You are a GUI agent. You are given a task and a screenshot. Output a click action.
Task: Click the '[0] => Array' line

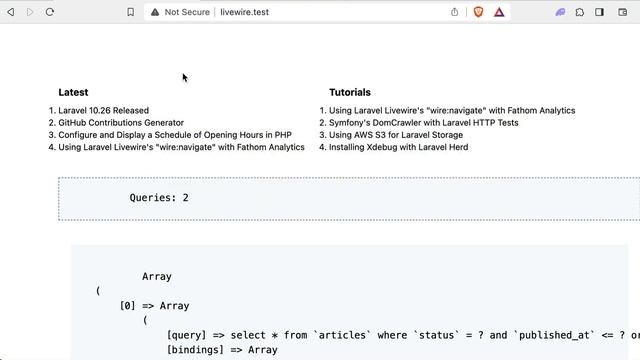pyautogui.click(x=154, y=306)
